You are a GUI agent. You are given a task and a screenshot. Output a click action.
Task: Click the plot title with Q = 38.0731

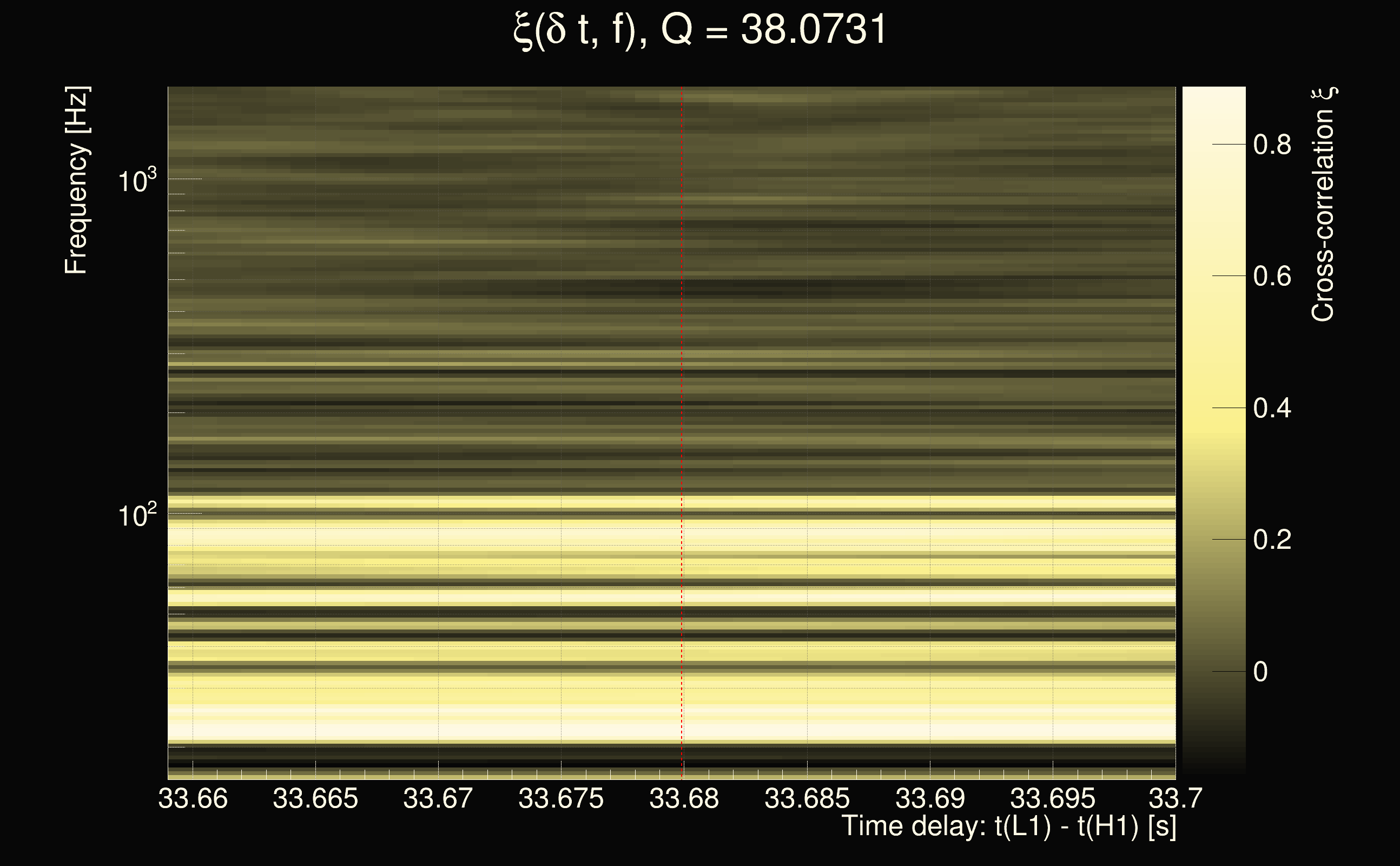[699, 30]
